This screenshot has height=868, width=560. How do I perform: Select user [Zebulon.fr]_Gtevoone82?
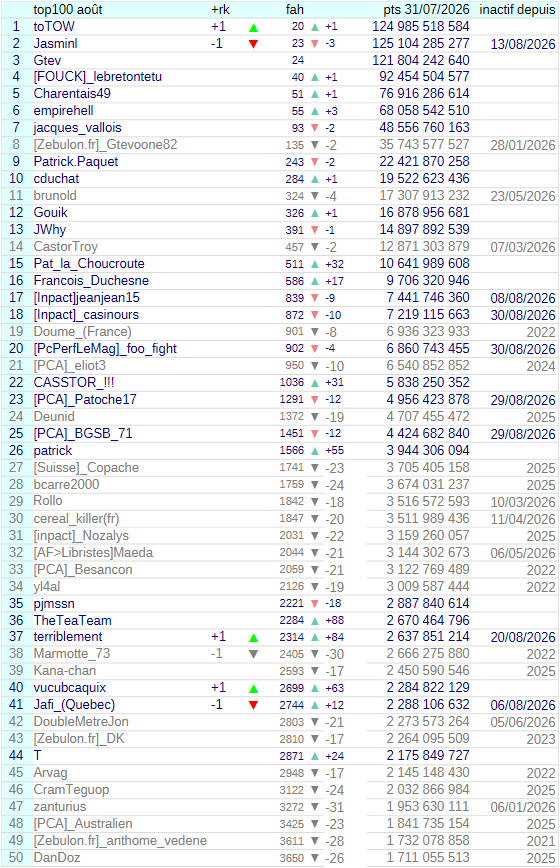tap(105, 145)
